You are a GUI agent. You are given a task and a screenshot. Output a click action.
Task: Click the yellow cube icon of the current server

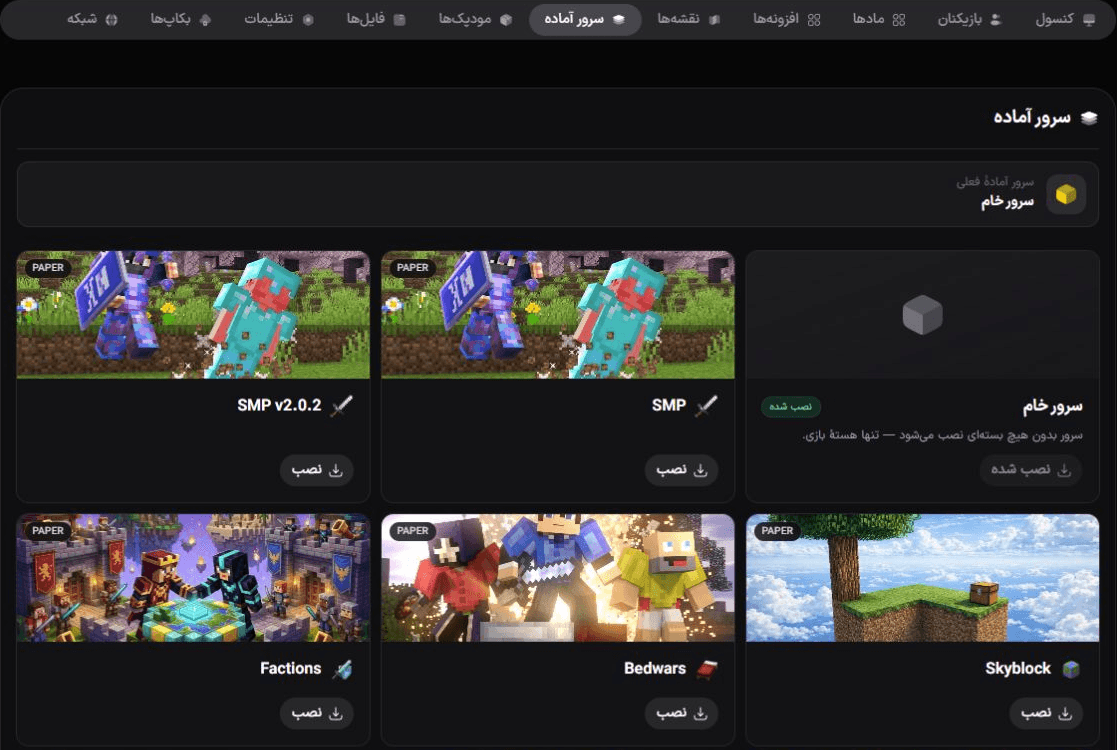tap(1066, 194)
